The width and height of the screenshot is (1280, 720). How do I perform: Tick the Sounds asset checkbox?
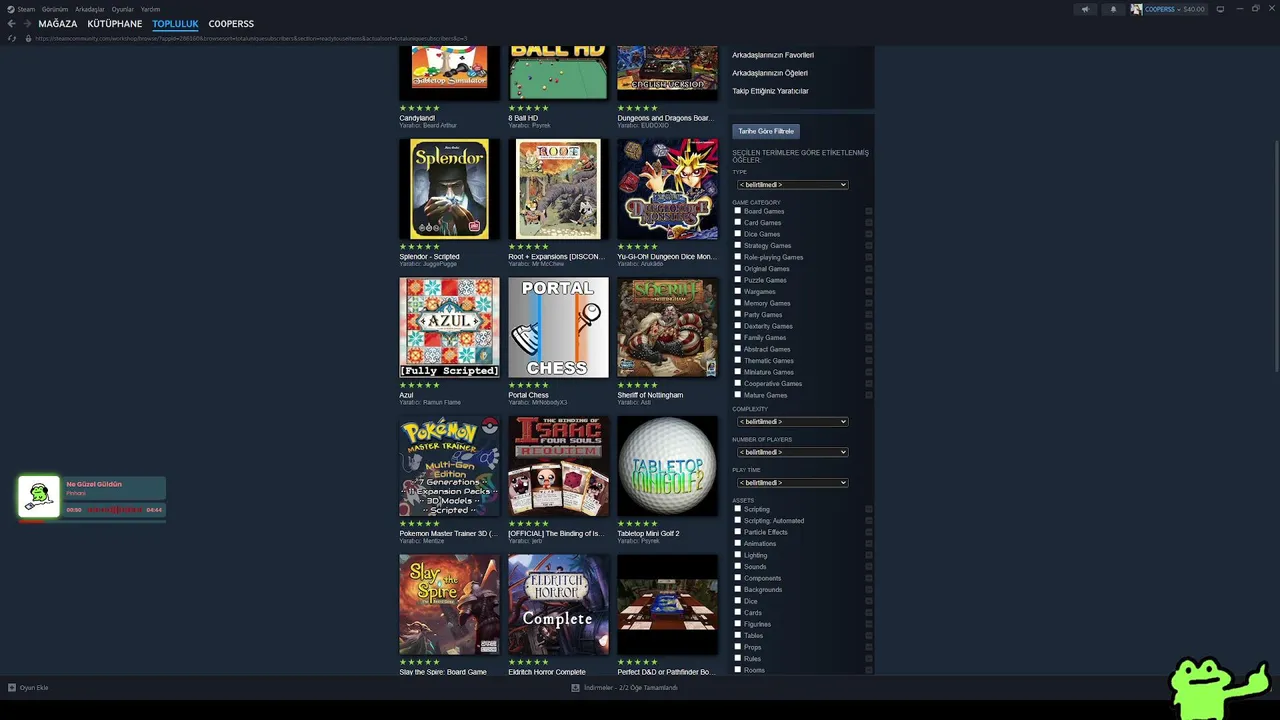(738, 567)
